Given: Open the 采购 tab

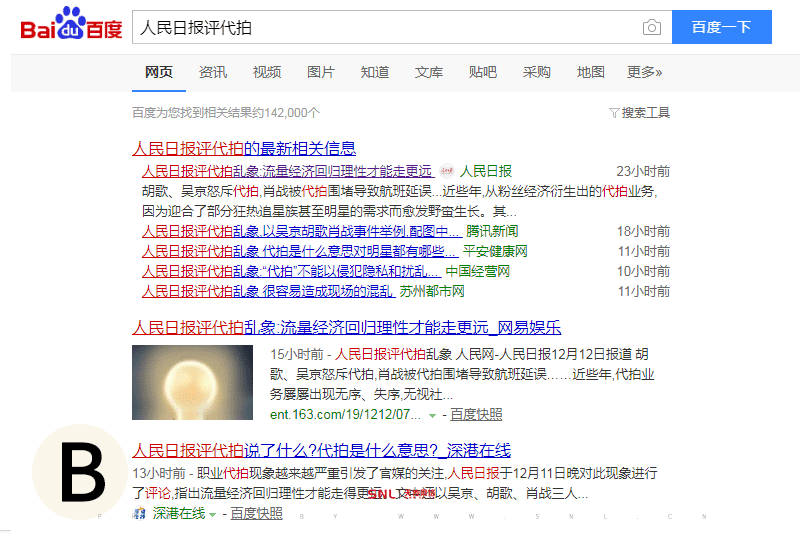Looking at the screenshot, I should (x=537, y=72).
